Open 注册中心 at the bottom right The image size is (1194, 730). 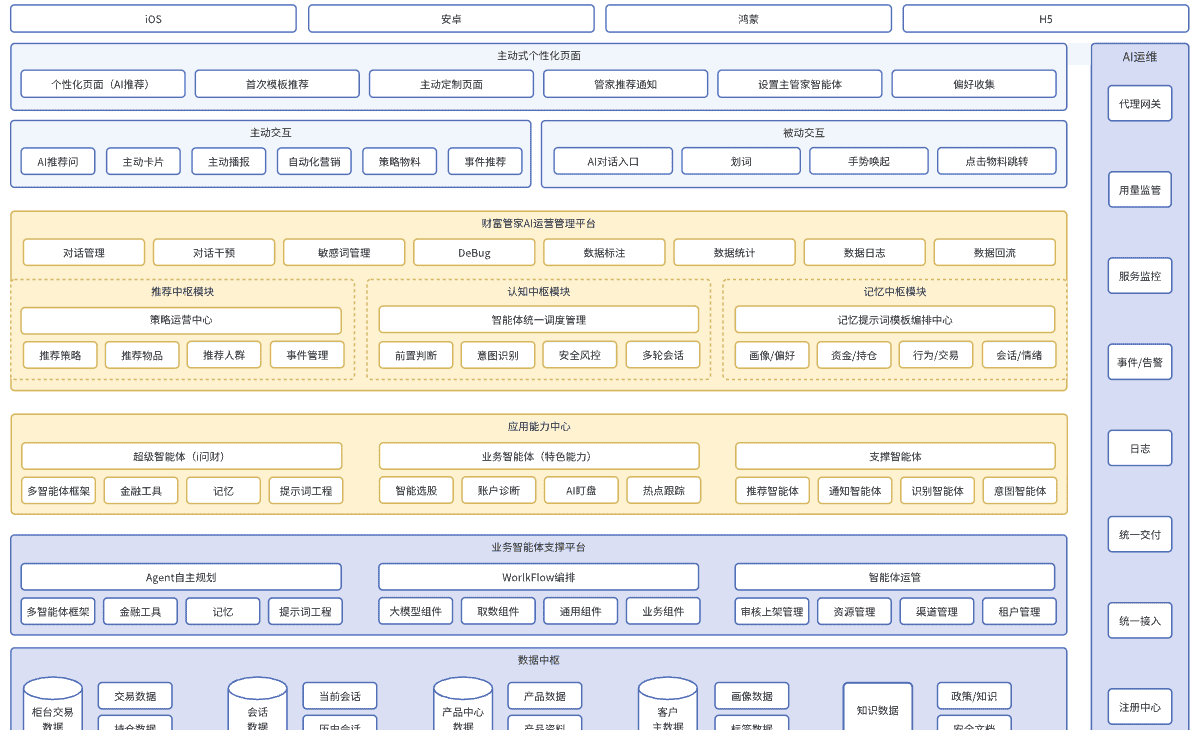click(1139, 706)
